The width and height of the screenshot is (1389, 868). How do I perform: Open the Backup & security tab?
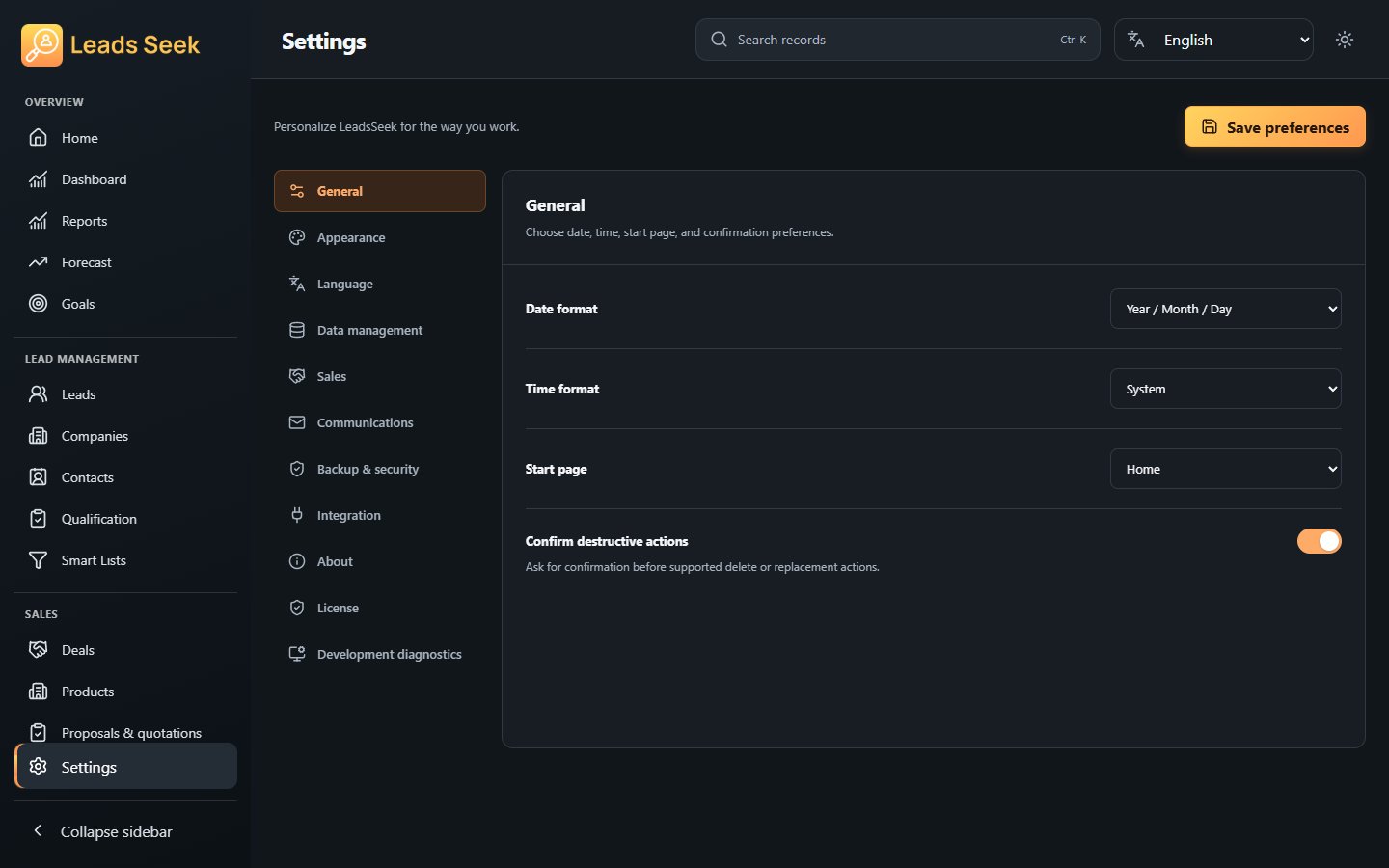(x=380, y=469)
